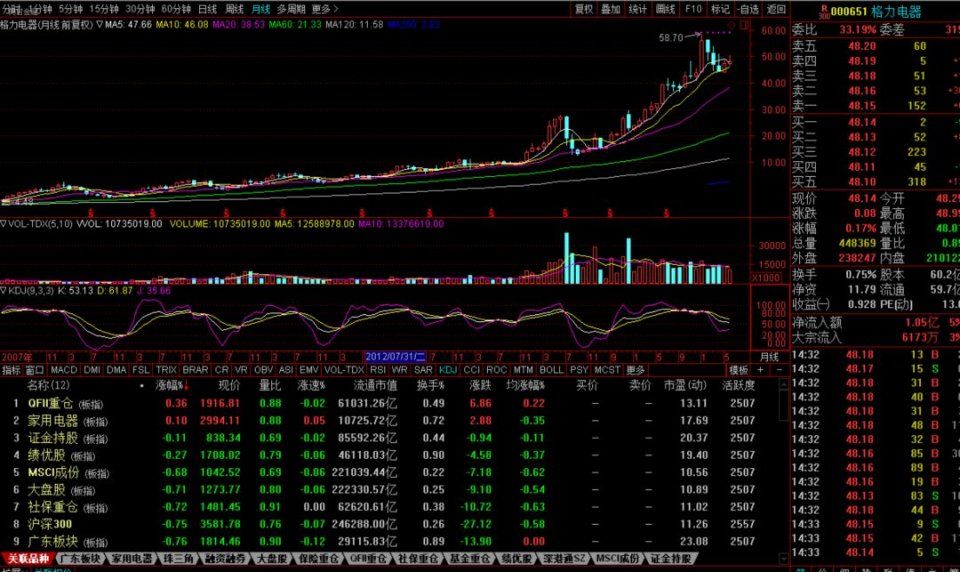Open the 叠加 overlay tool
Image resolution: width=960 pixels, height=572 pixels.
tap(611, 9)
